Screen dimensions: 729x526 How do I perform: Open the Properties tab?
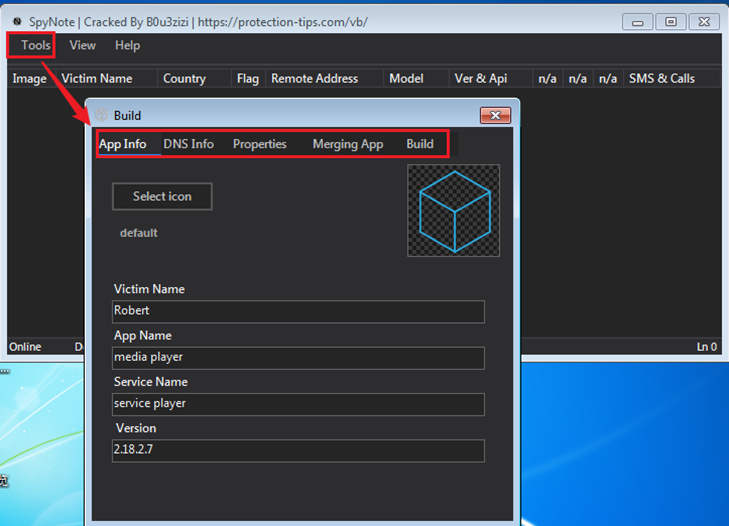pos(259,144)
